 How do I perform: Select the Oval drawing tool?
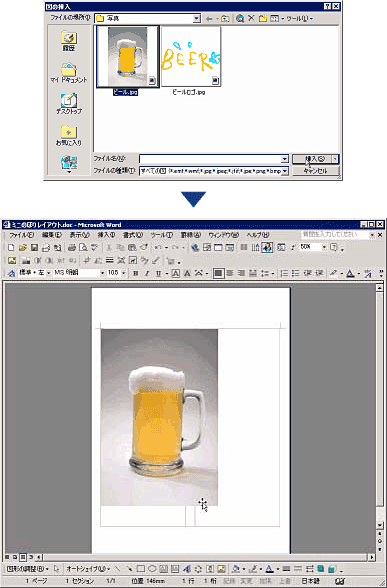coord(152,569)
